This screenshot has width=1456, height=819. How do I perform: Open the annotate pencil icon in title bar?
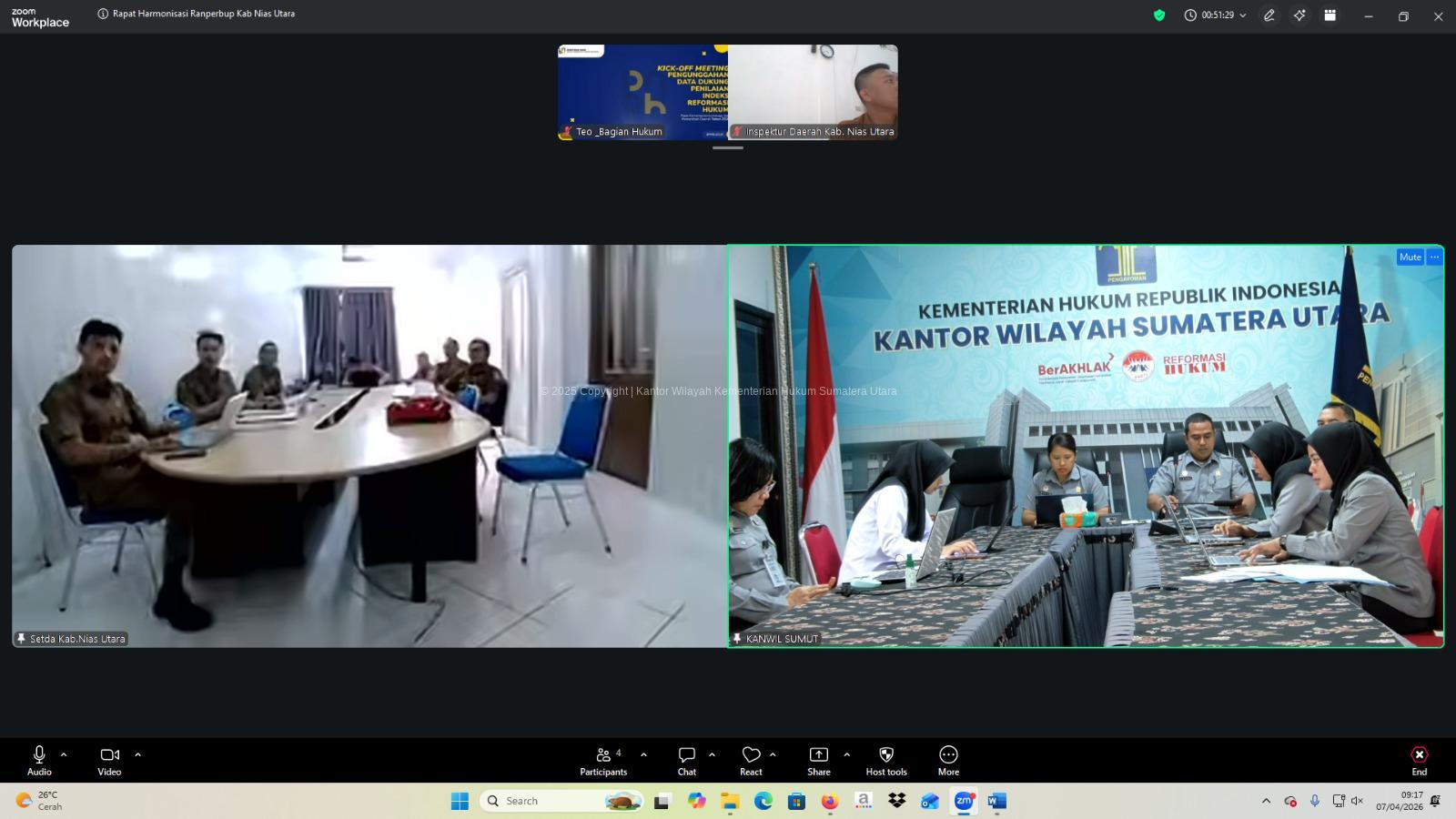click(x=1269, y=15)
